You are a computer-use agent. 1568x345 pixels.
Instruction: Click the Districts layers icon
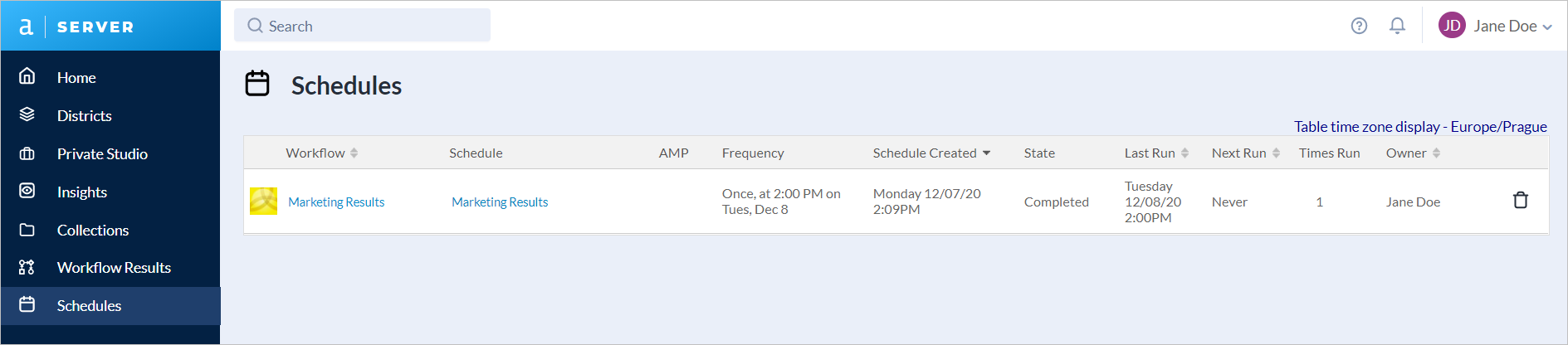[27, 114]
